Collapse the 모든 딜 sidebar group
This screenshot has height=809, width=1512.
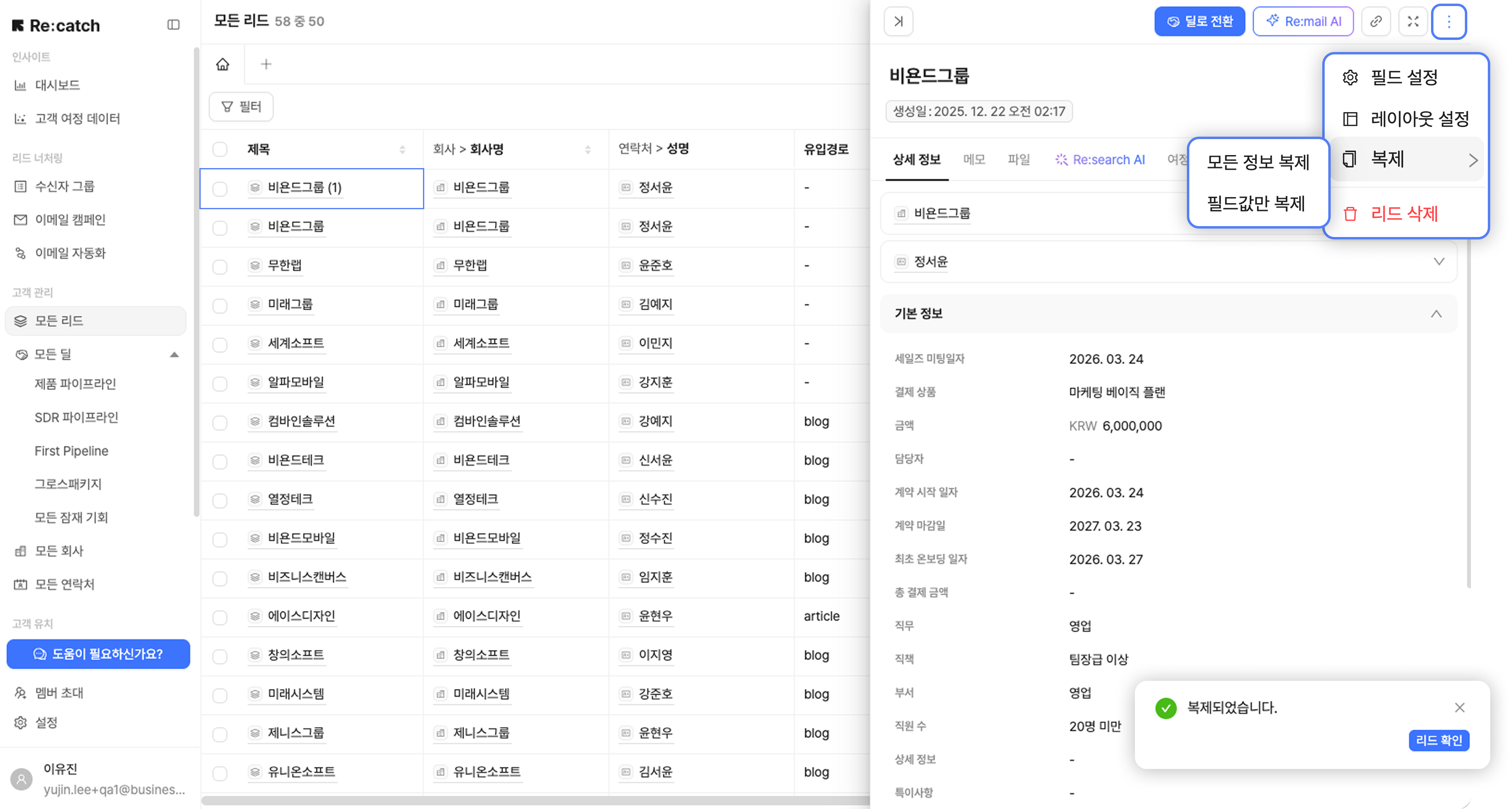[174, 355]
